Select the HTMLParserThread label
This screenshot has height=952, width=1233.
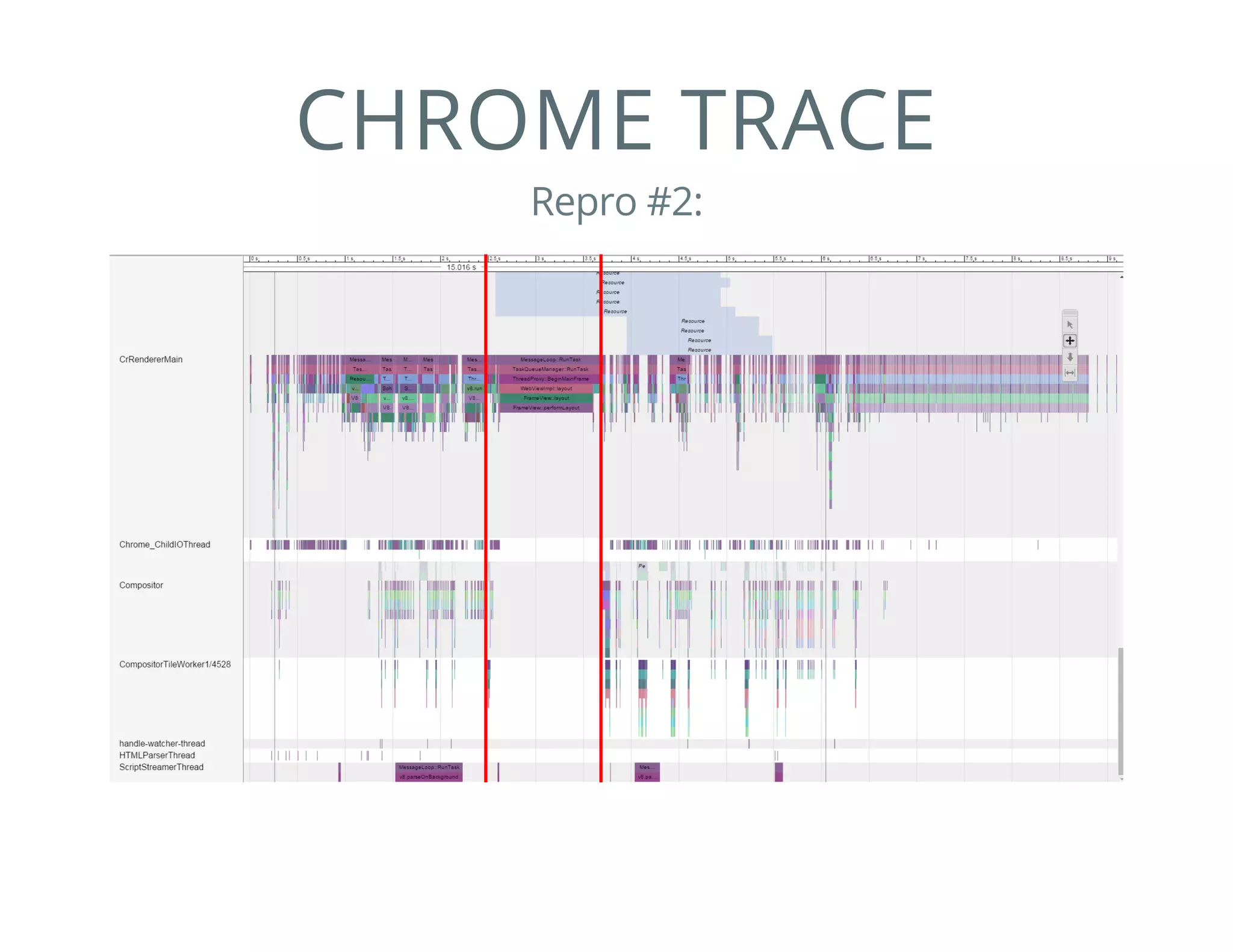click(157, 755)
